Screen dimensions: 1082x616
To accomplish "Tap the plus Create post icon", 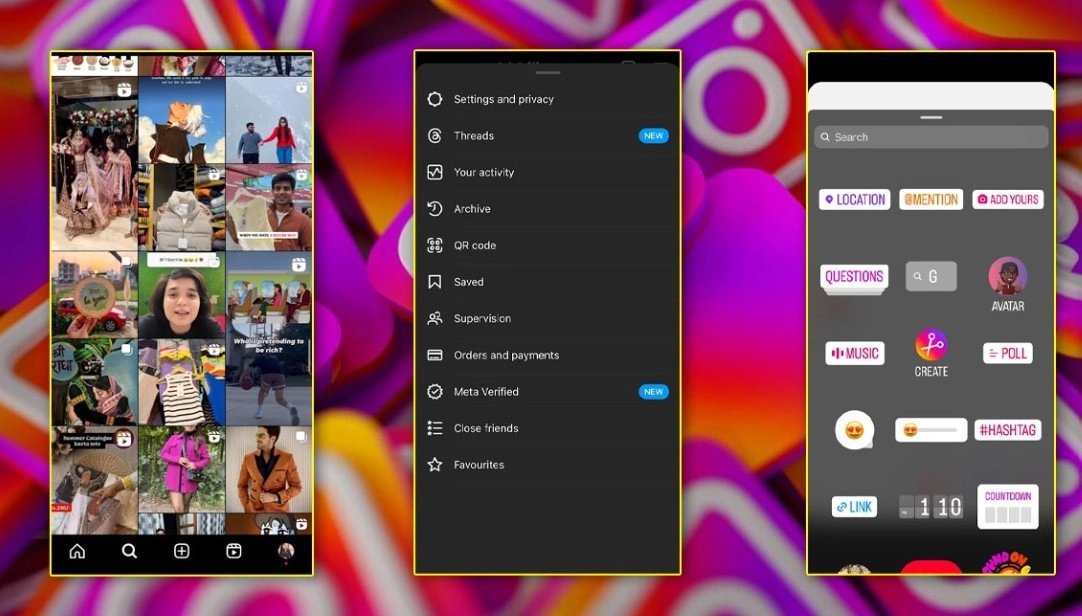I will pos(181,550).
